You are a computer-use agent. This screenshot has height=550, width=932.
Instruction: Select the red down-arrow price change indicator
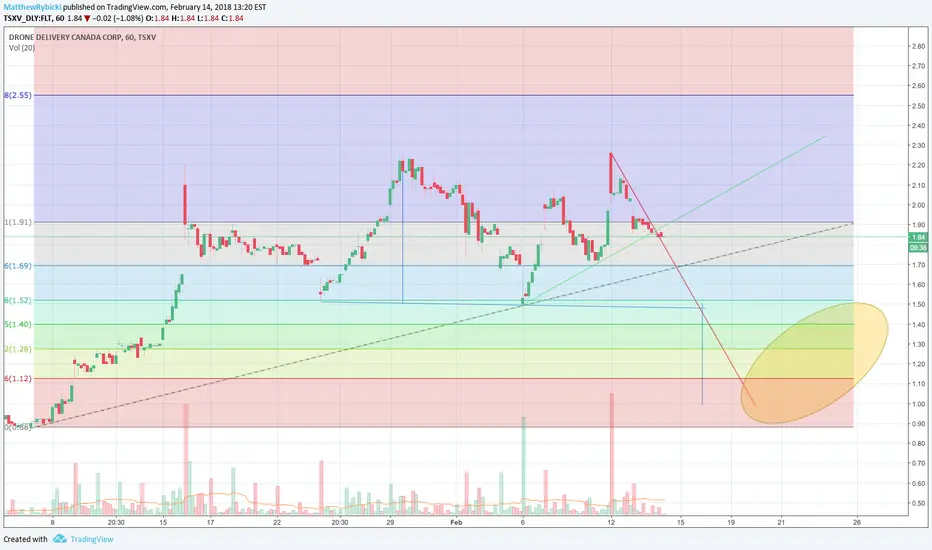pyautogui.click(x=87, y=18)
